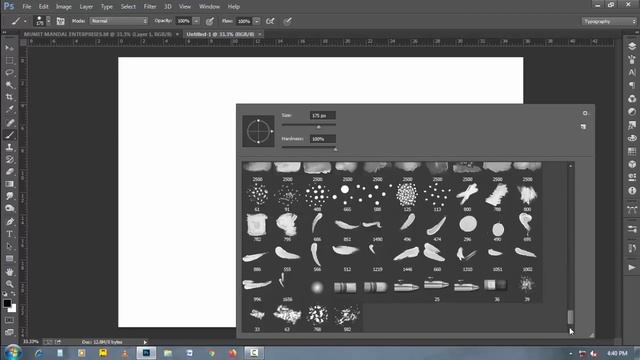Screen dimensions: 640x360
Task: Open the Windows Start button
Action: (x=12, y=353)
